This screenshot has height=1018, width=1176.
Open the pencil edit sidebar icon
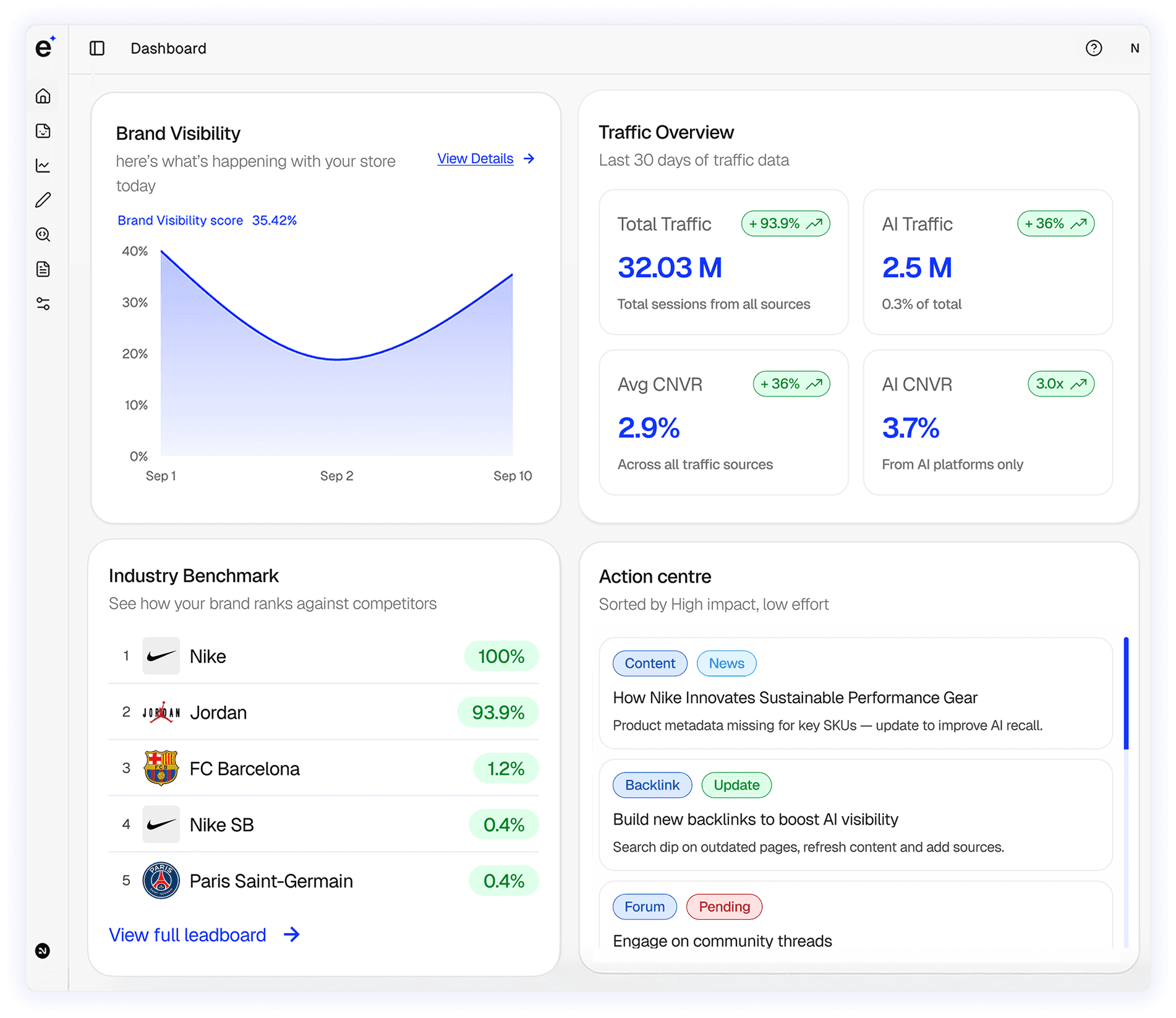[x=43, y=200]
